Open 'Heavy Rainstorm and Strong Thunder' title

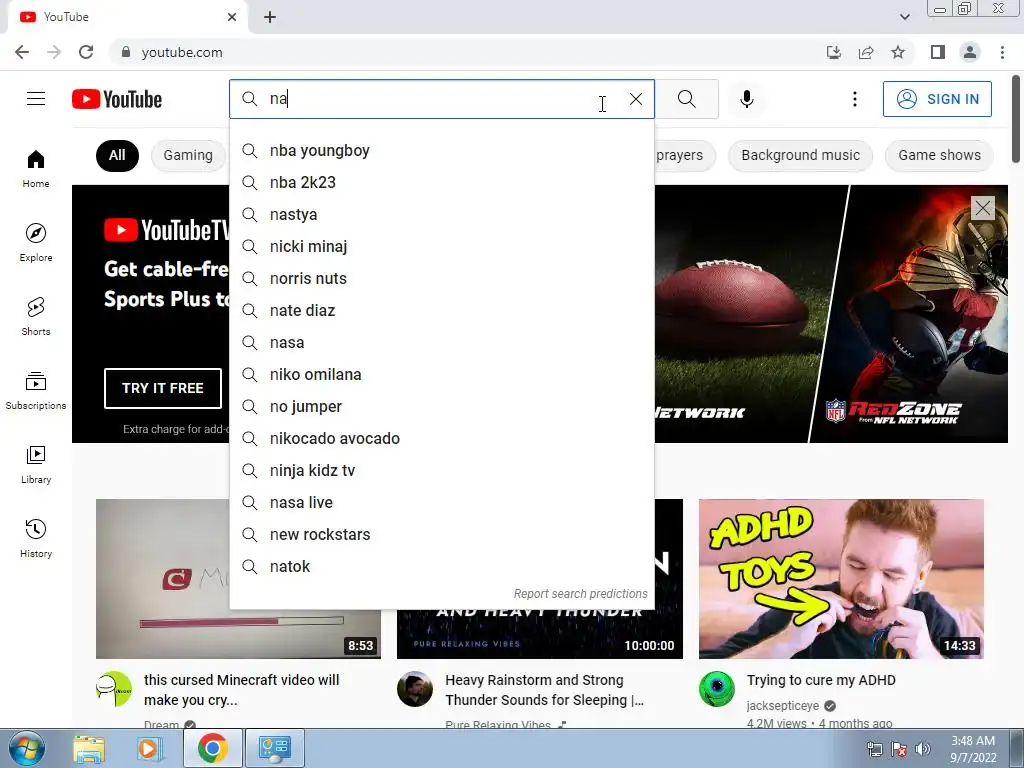[x=544, y=690]
